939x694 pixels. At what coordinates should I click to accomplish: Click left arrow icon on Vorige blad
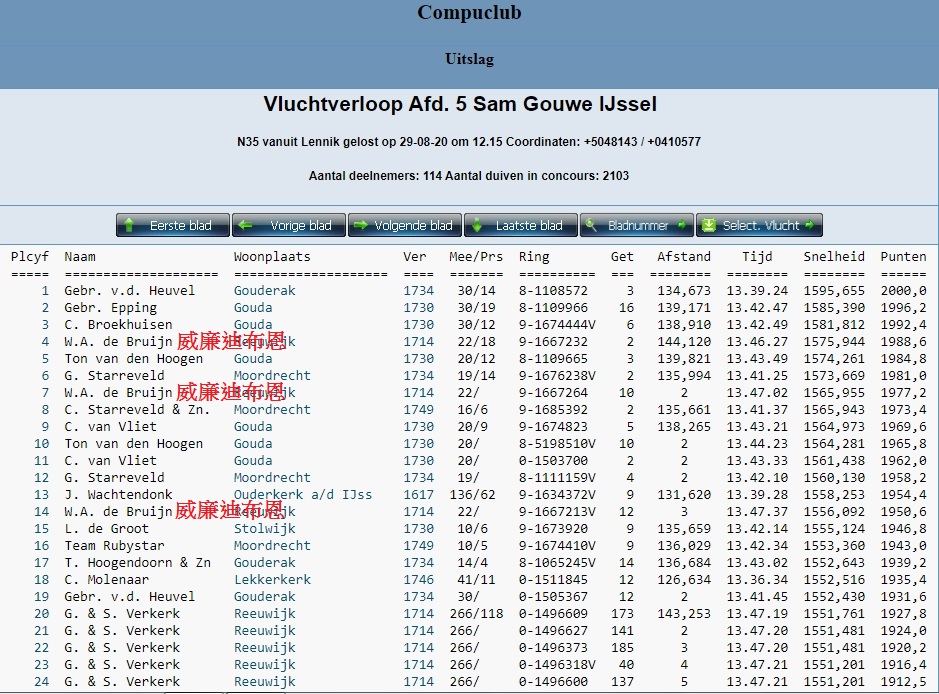[x=245, y=225]
